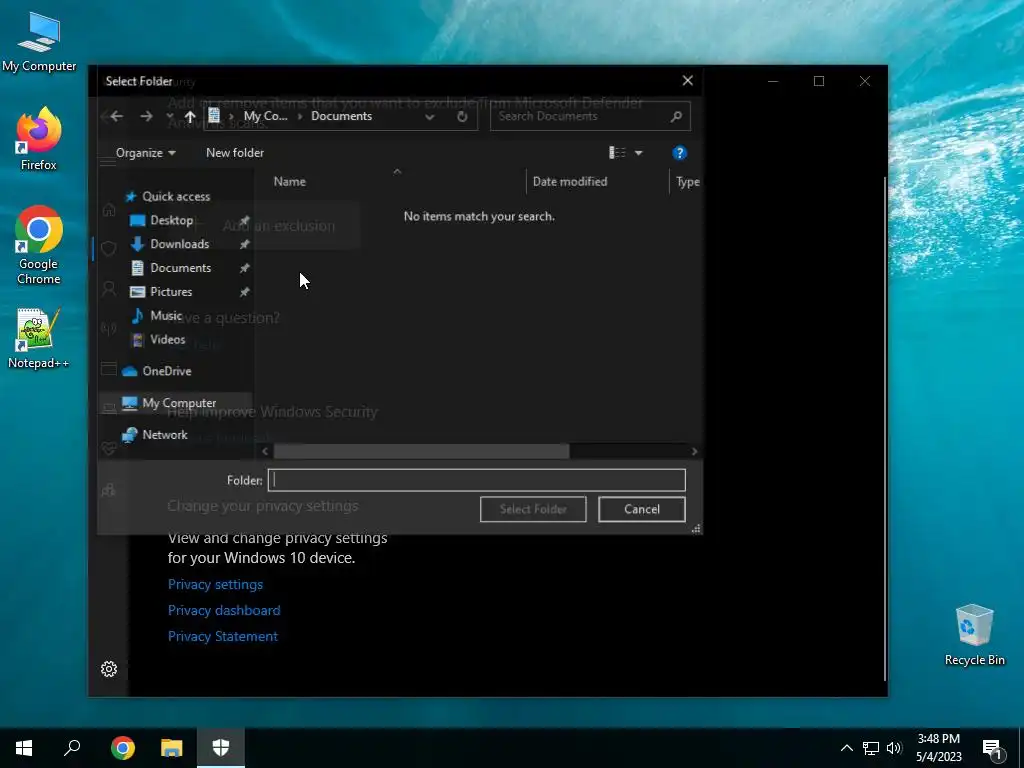Open recent locations dropdown next to forward arrow

[x=170, y=116]
